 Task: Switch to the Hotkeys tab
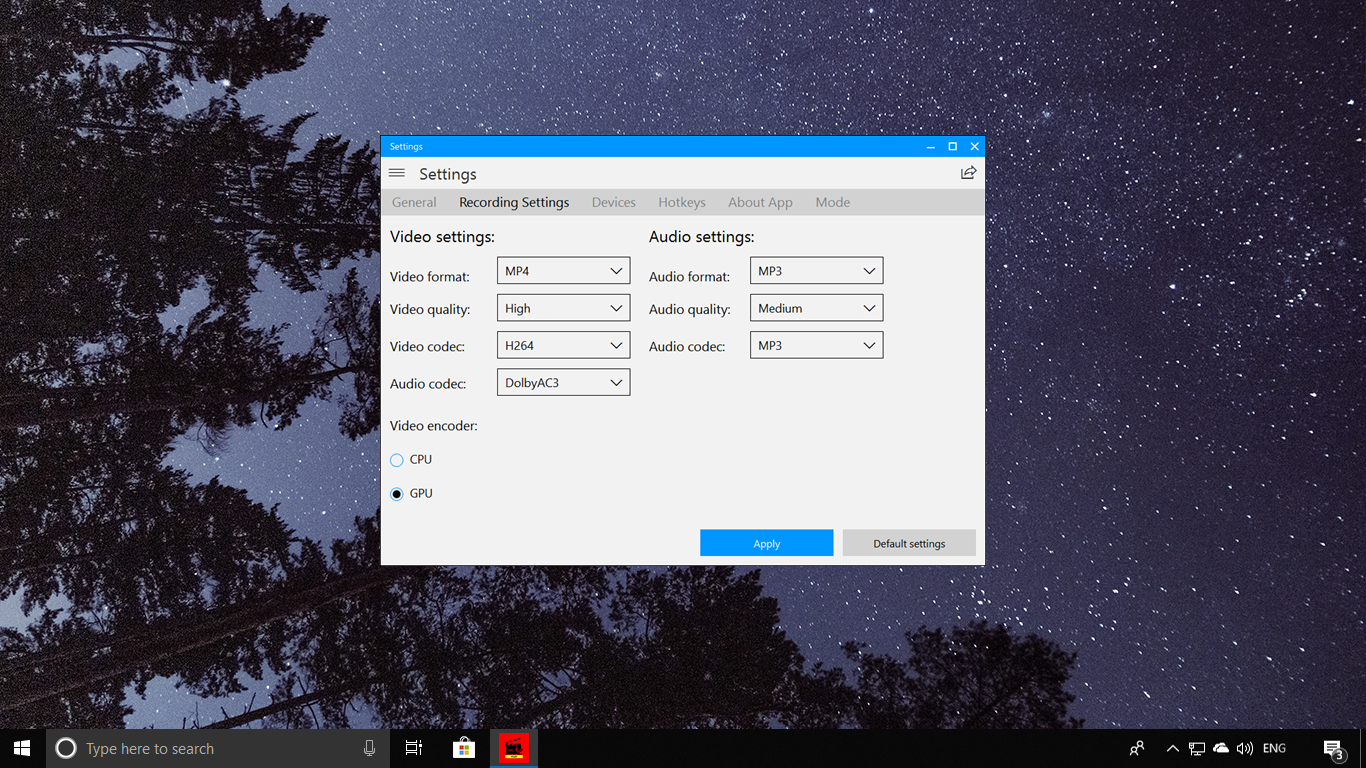tap(681, 202)
